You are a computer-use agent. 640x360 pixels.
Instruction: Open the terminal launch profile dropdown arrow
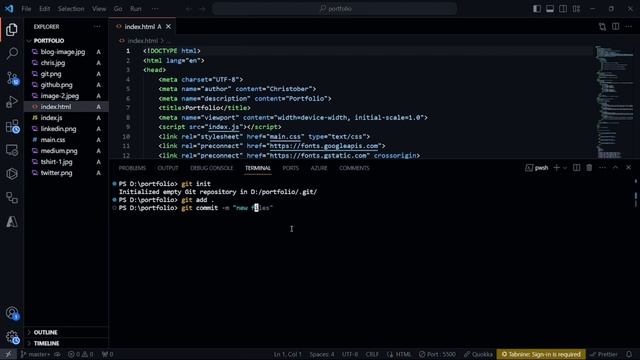point(565,168)
